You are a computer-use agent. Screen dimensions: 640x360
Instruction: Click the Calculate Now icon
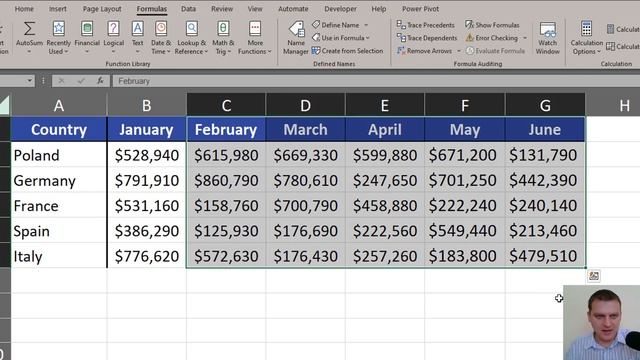tap(610, 29)
